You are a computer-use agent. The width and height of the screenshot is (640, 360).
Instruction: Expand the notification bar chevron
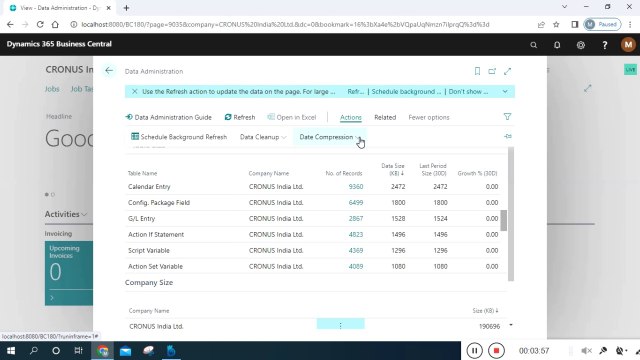tap(505, 91)
